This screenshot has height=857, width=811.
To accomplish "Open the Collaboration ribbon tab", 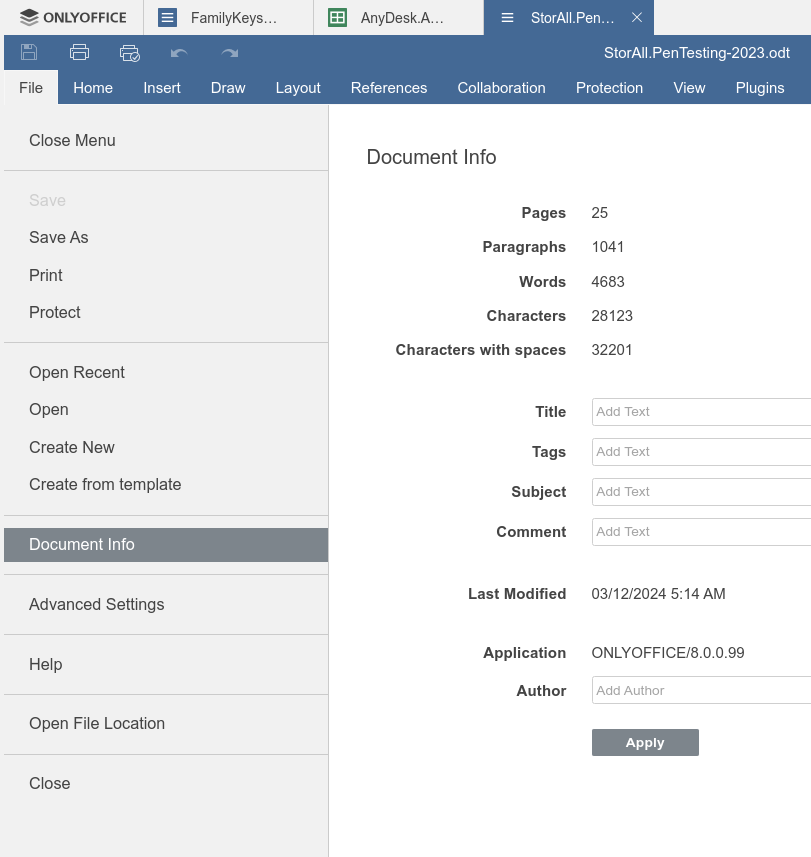I will [501, 87].
